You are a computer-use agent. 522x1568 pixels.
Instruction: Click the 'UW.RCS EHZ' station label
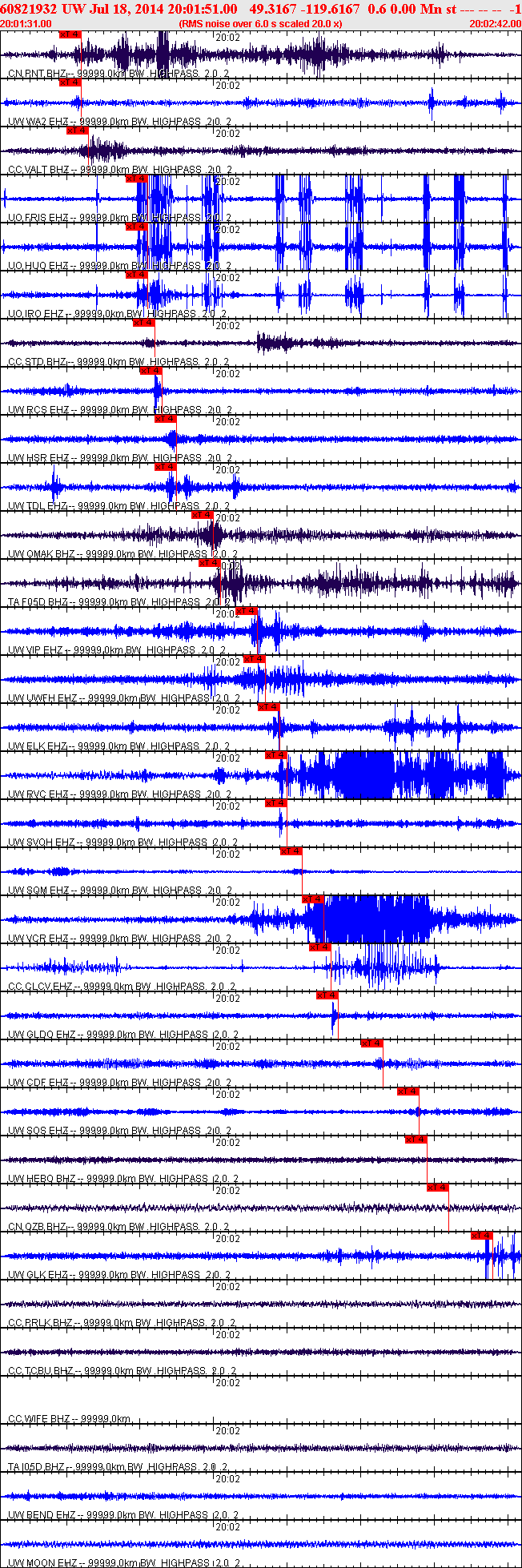(38, 410)
